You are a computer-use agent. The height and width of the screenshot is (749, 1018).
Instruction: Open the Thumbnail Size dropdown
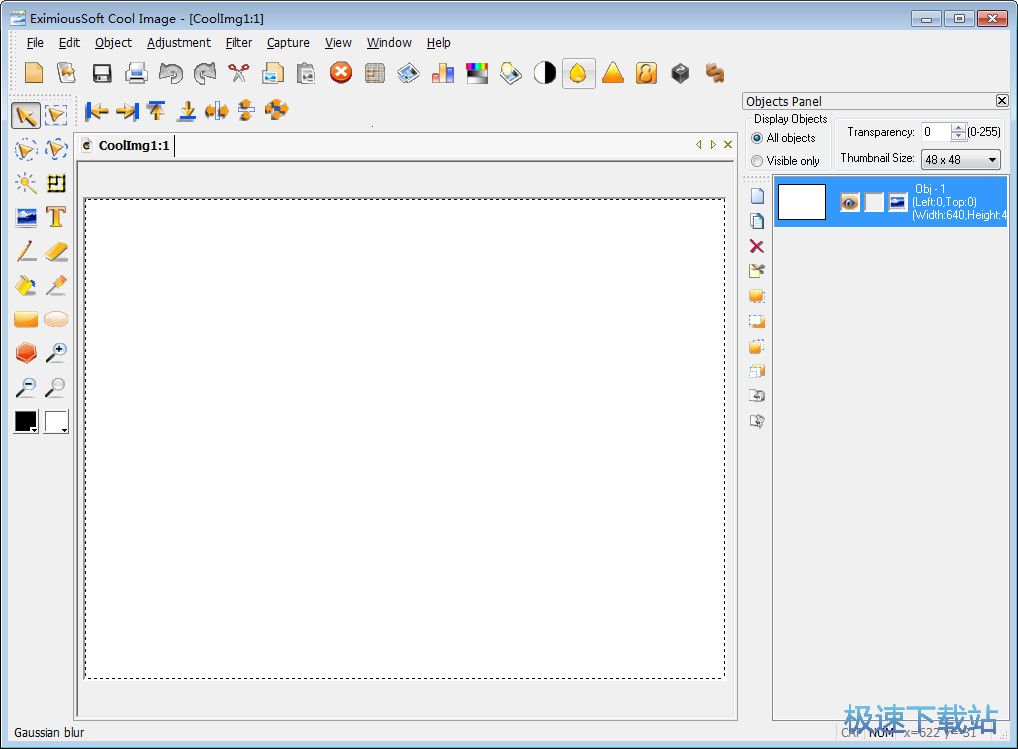click(x=961, y=160)
